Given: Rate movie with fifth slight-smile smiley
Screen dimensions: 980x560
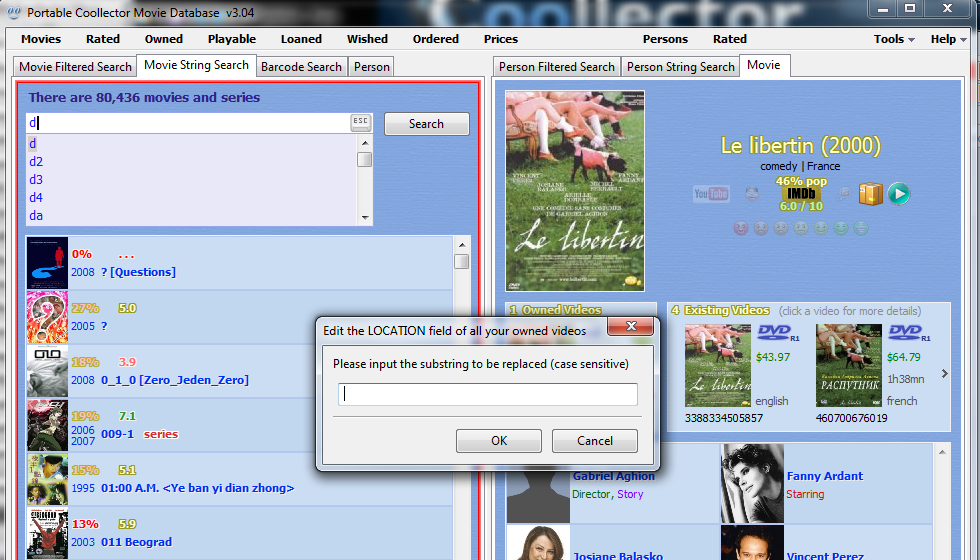Looking at the screenshot, I should (821, 229).
